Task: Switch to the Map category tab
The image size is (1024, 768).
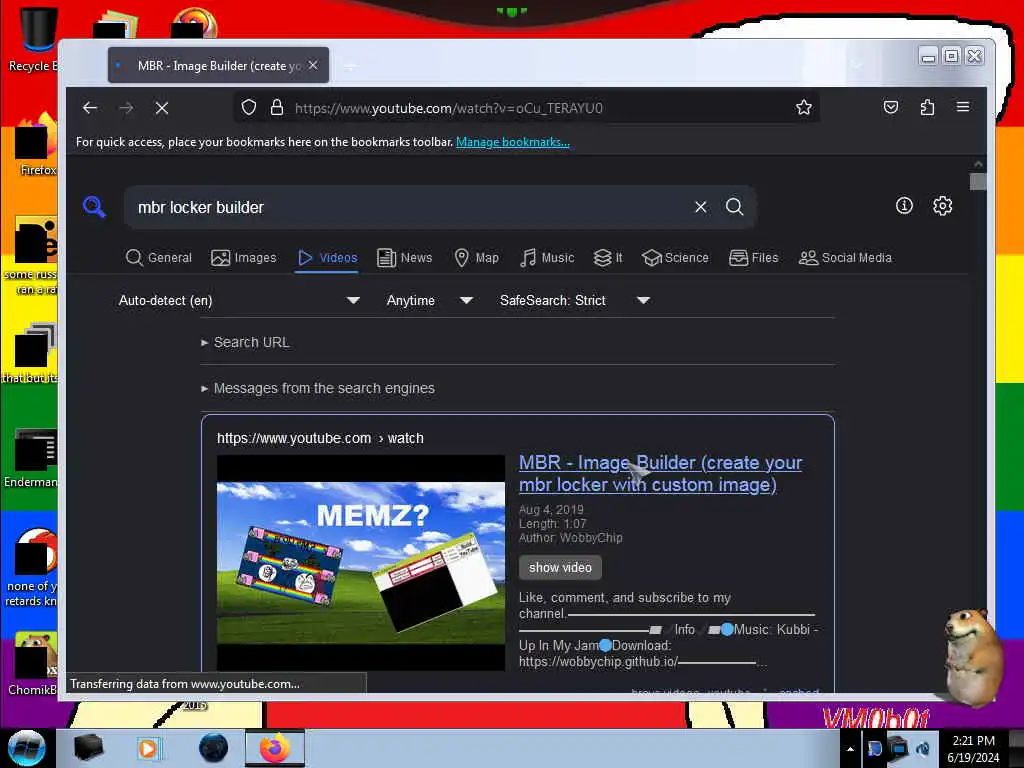Action: coord(477,257)
